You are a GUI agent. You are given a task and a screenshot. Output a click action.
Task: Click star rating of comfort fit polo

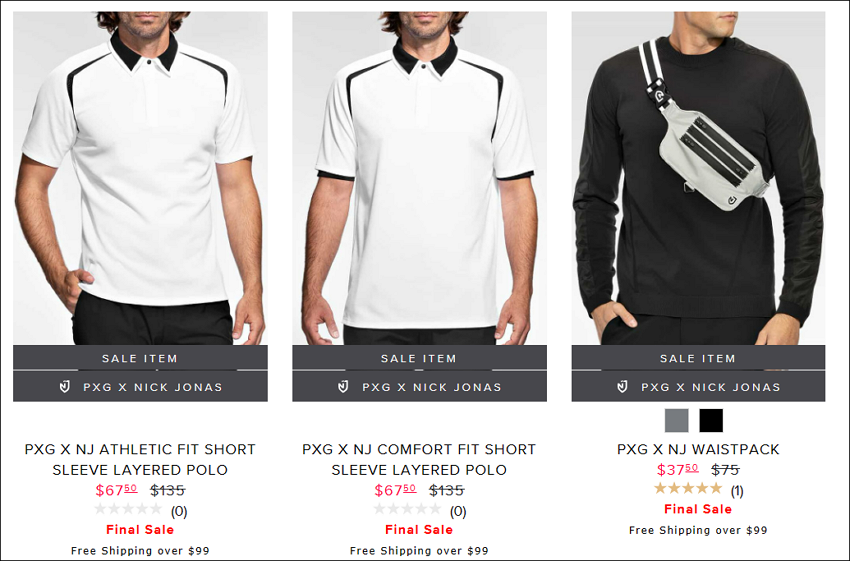(407, 510)
